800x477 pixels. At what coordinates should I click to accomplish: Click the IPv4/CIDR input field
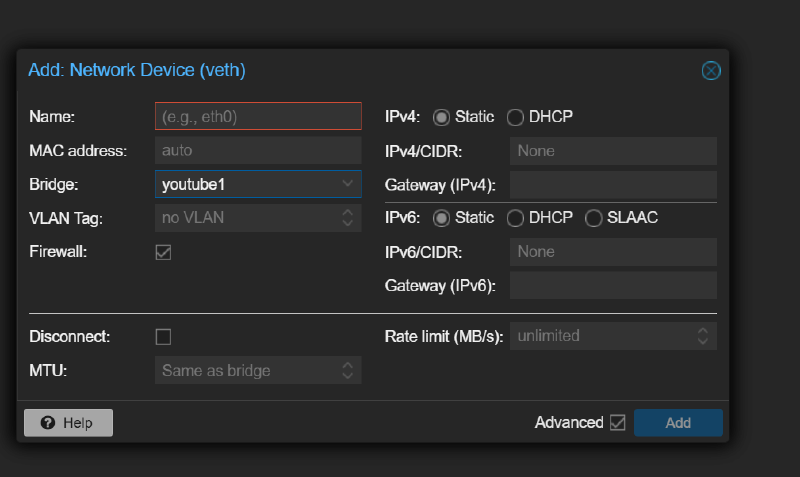612,151
